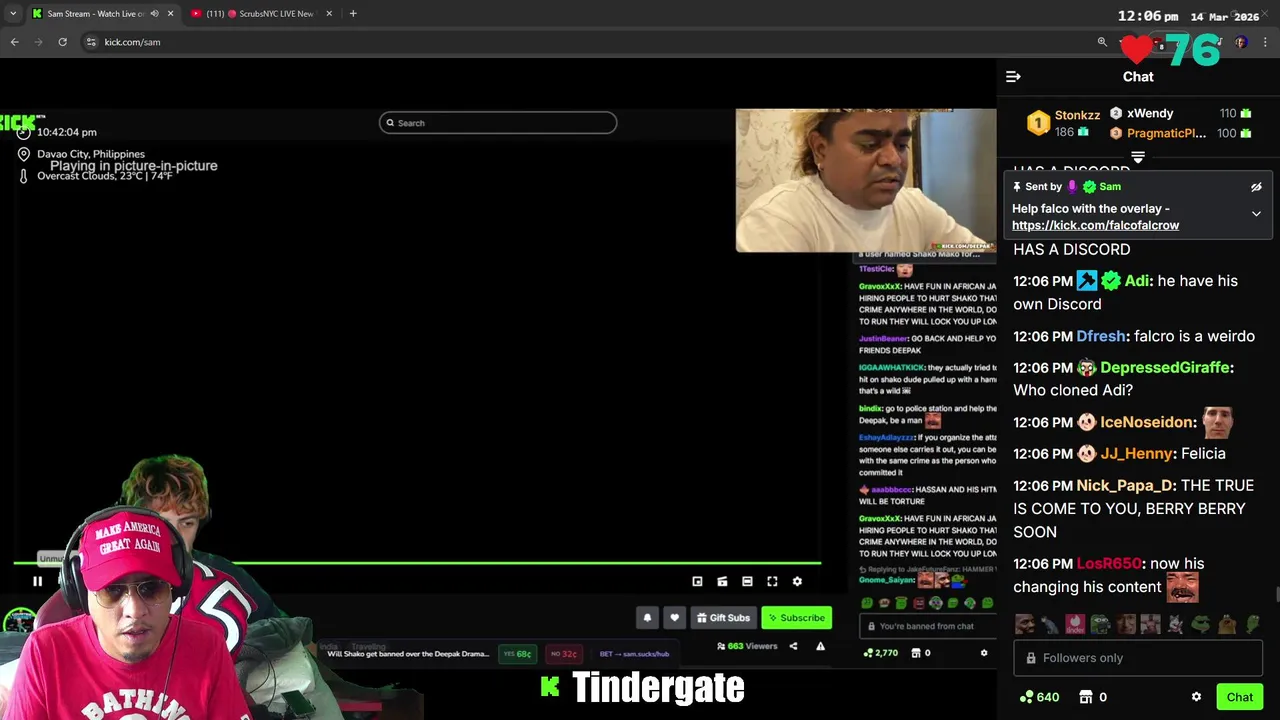1280x720 pixels.
Task: Click LosR650's username in chat
Action: 1109,564
